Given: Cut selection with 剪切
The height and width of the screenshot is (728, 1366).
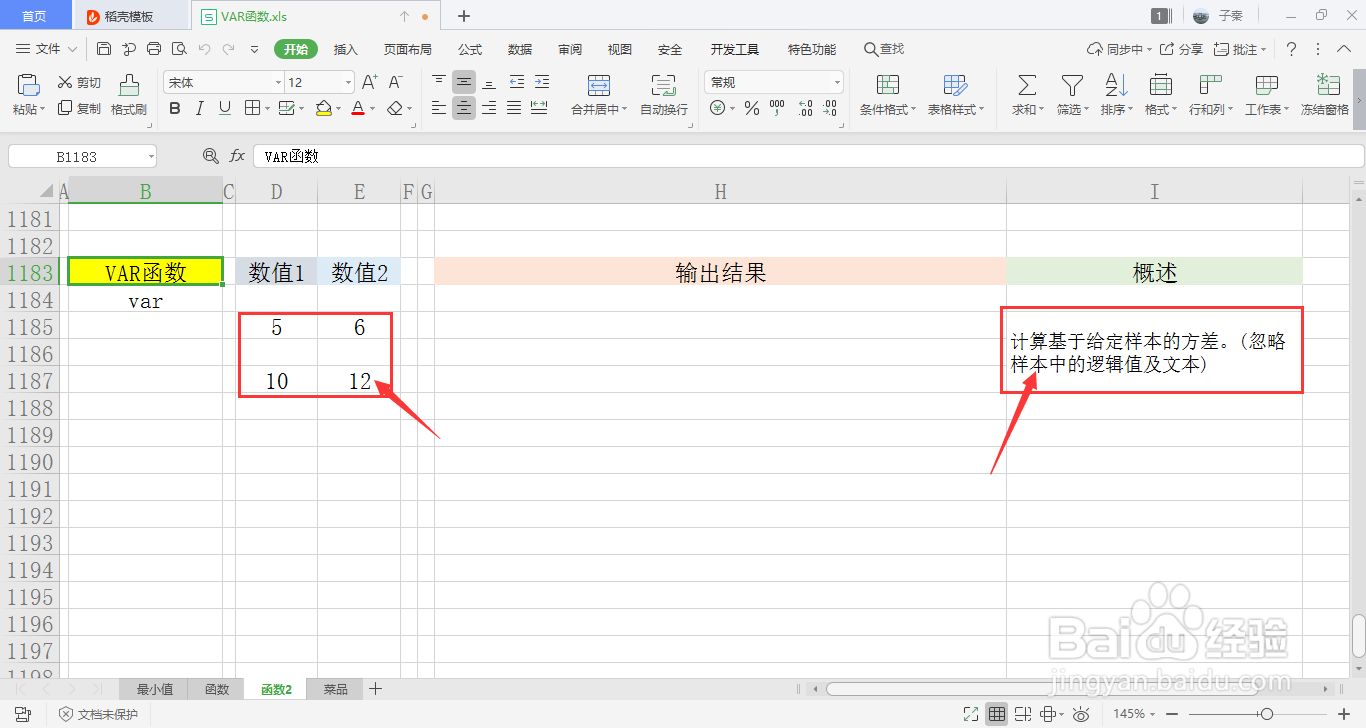Looking at the screenshot, I should pyautogui.click(x=79, y=83).
